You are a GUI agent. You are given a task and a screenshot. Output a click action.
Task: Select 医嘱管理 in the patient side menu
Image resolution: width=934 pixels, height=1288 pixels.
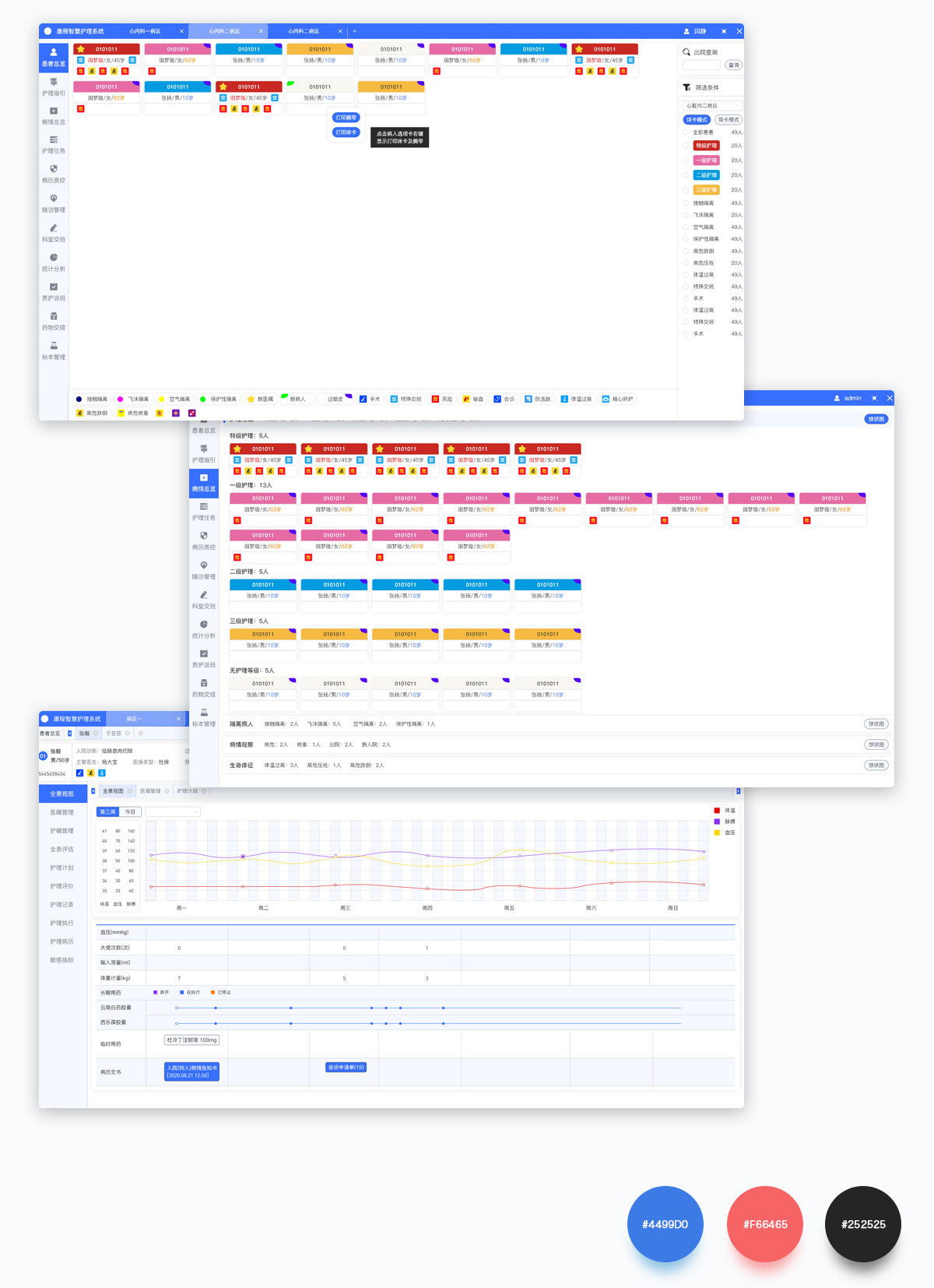61,812
